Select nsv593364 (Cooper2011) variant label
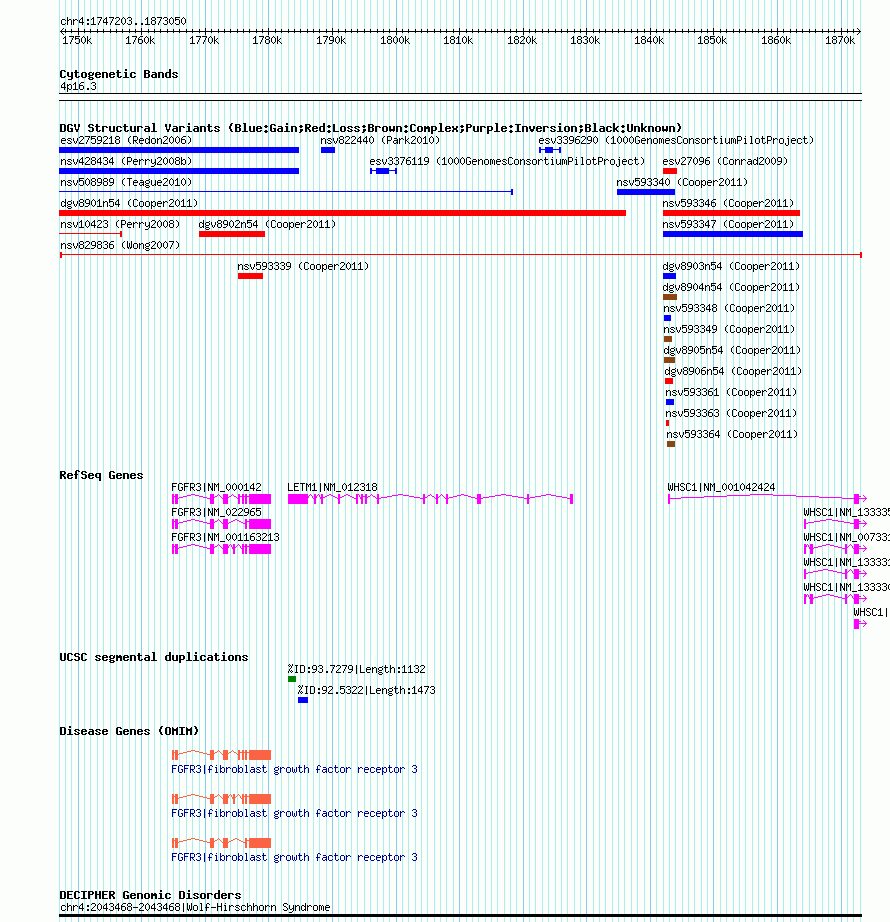This screenshot has width=890, height=922. pyautogui.click(x=732, y=435)
